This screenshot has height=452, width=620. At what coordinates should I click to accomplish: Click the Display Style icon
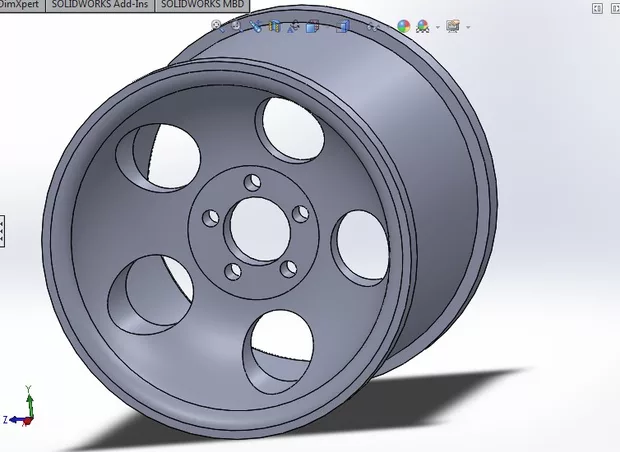[x=340, y=26]
